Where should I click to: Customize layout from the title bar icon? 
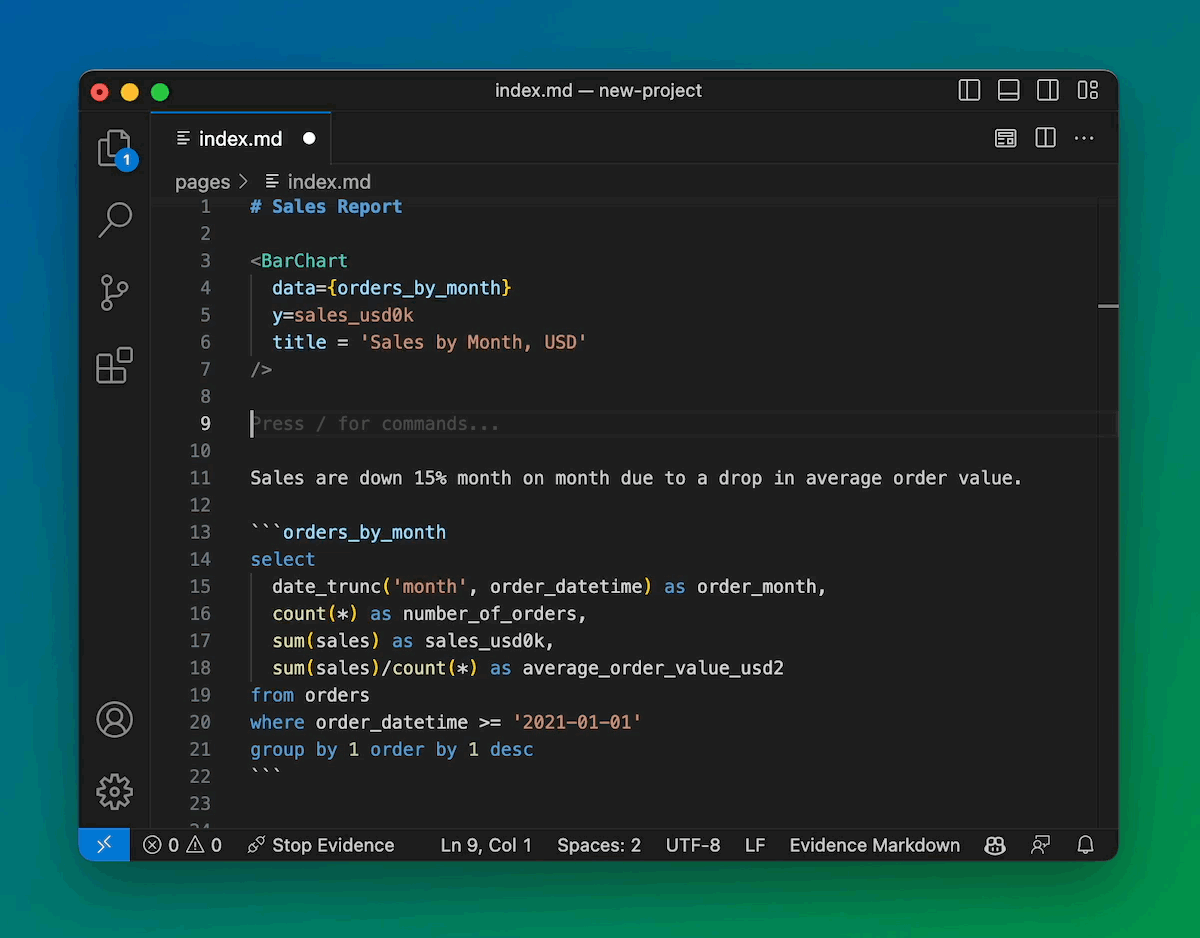[1088, 90]
